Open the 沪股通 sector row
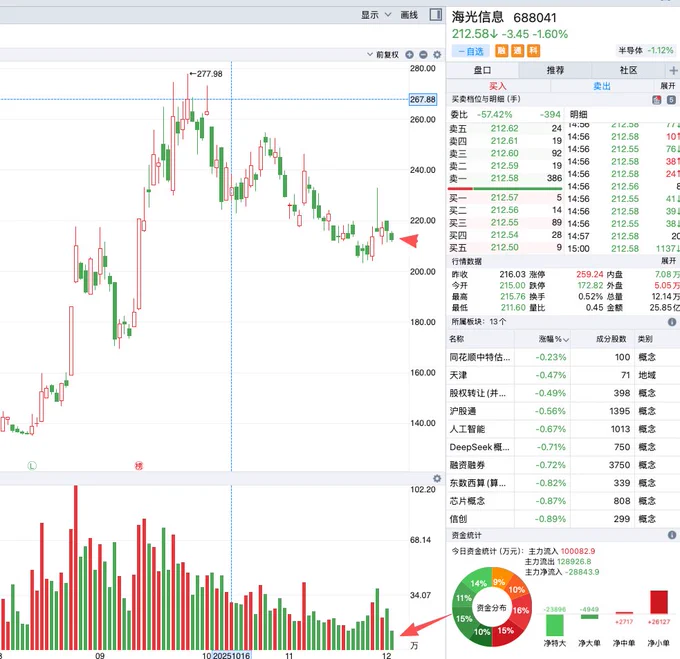The width and height of the screenshot is (680, 659). [x=563, y=411]
